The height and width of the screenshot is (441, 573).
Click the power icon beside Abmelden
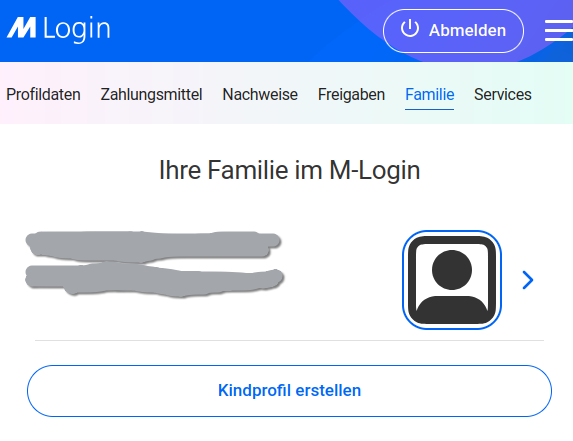point(410,28)
